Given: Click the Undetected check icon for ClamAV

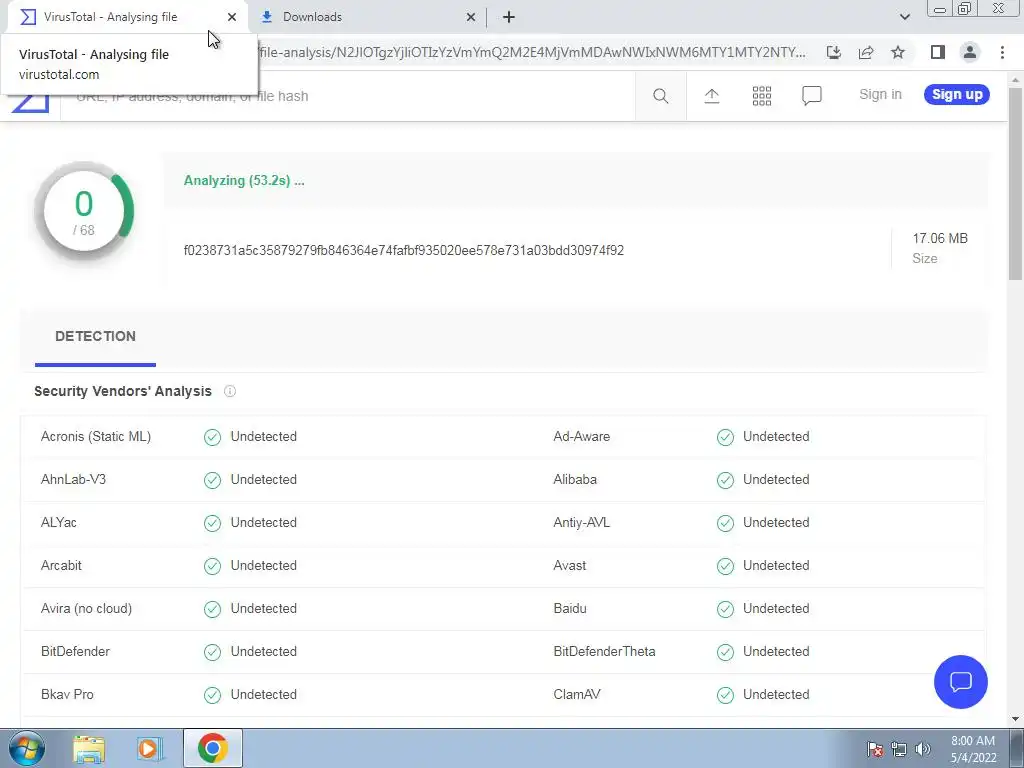Looking at the screenshot, I should pos(725,695).
